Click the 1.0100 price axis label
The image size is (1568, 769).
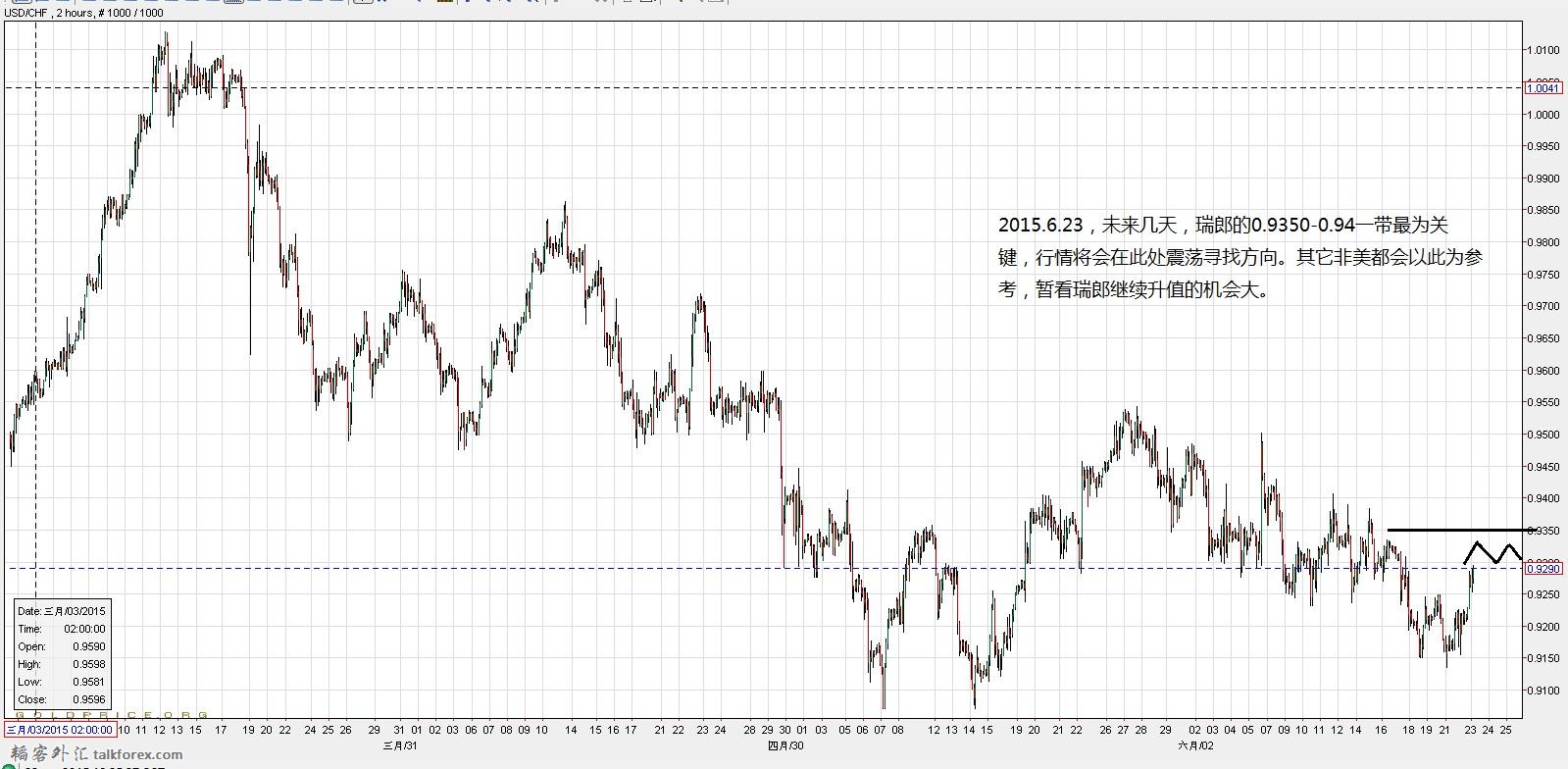[x=1543, y=50]
